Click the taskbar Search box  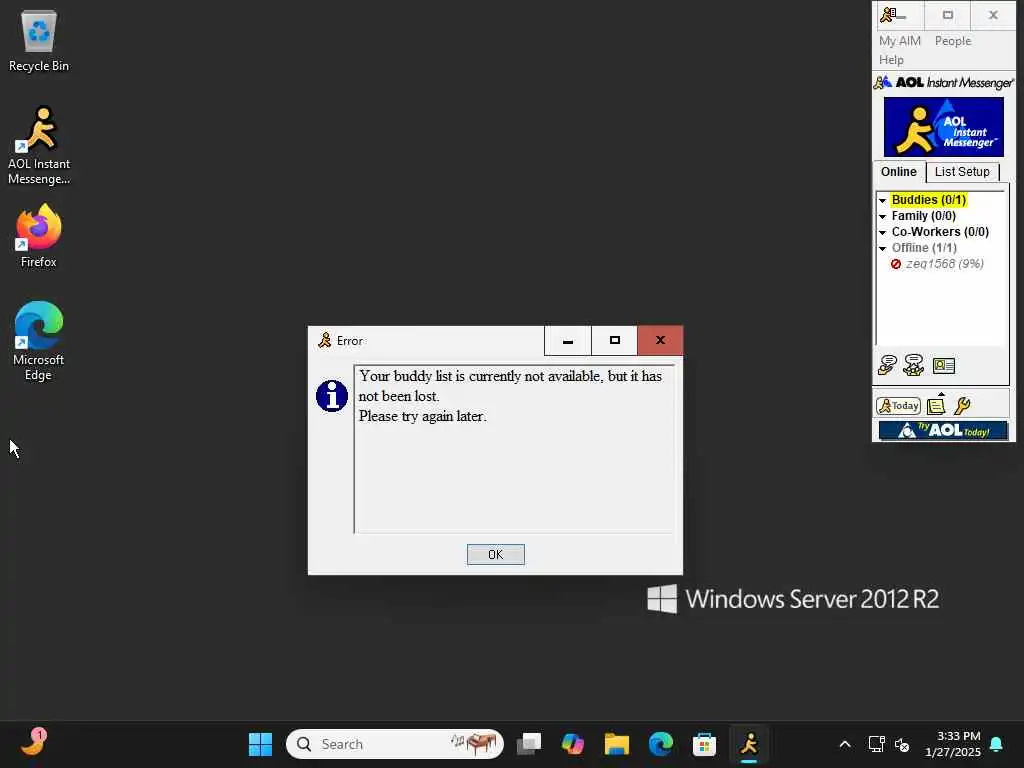[x=394, y=744]
